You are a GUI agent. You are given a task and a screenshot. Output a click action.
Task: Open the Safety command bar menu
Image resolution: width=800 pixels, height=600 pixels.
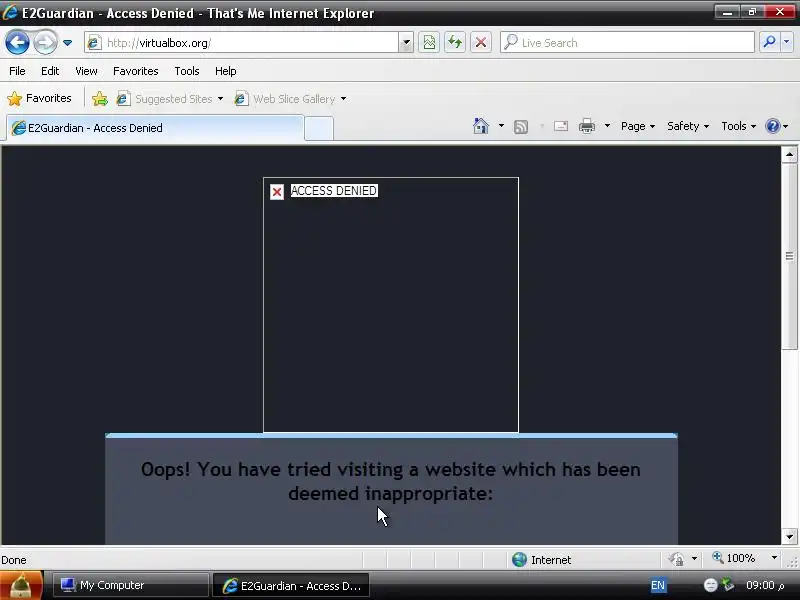[688, 126]
